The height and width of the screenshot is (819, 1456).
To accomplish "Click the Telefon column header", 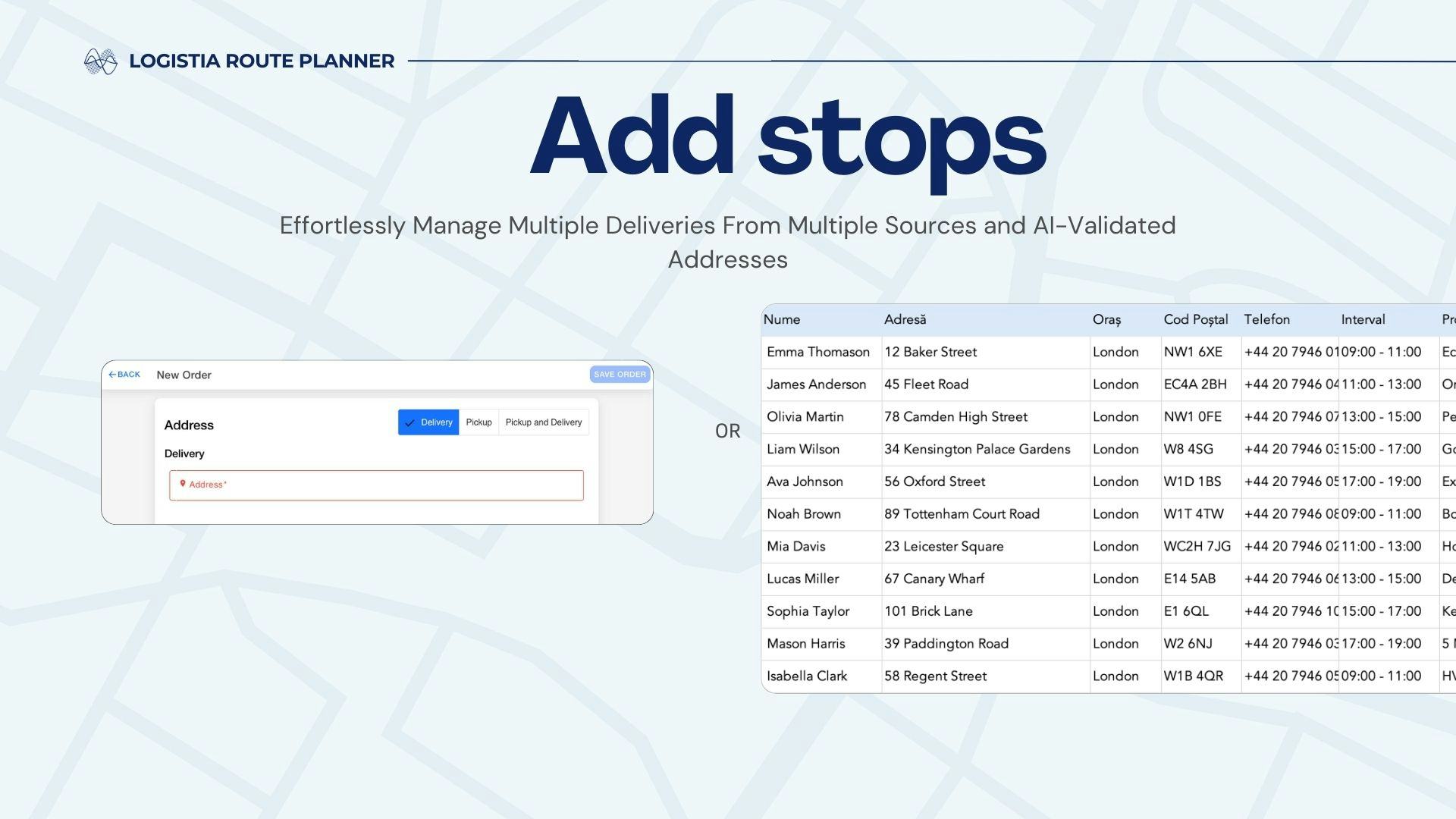I will 1290,320.
